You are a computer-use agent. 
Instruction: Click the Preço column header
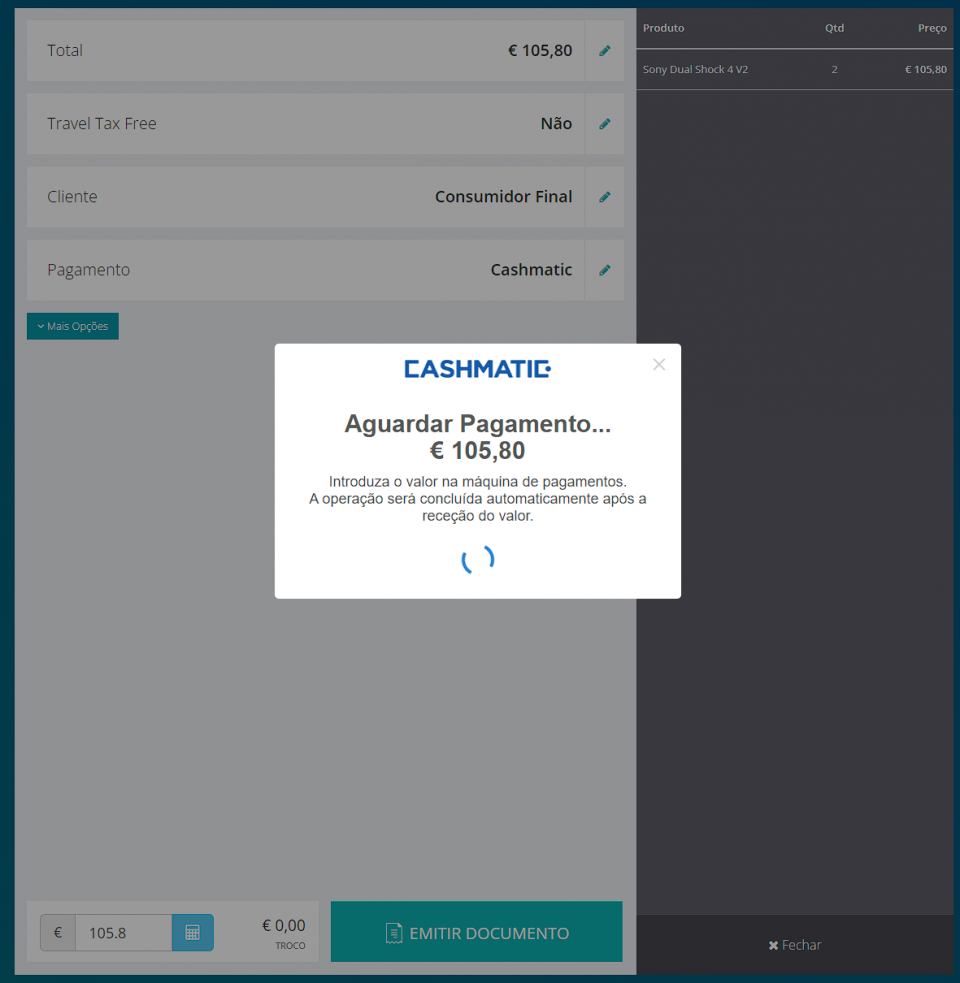tap(932, 28)
